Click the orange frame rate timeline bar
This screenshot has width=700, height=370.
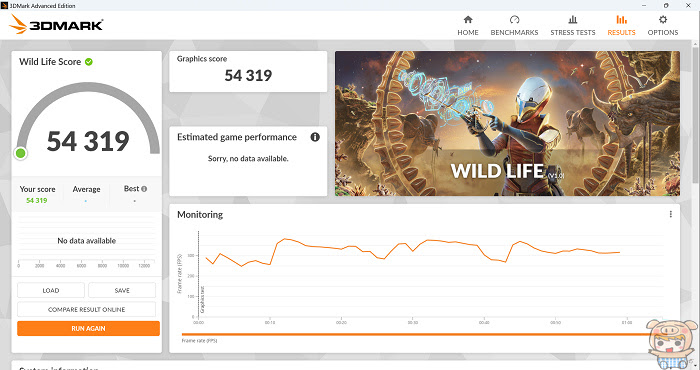click(x=415, y=334)
